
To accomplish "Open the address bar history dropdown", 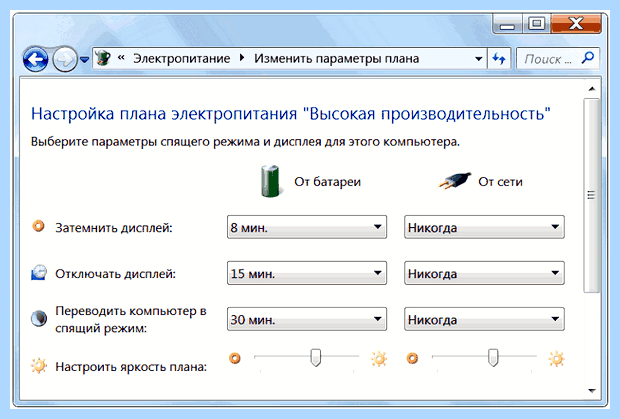I will (478, 59).
